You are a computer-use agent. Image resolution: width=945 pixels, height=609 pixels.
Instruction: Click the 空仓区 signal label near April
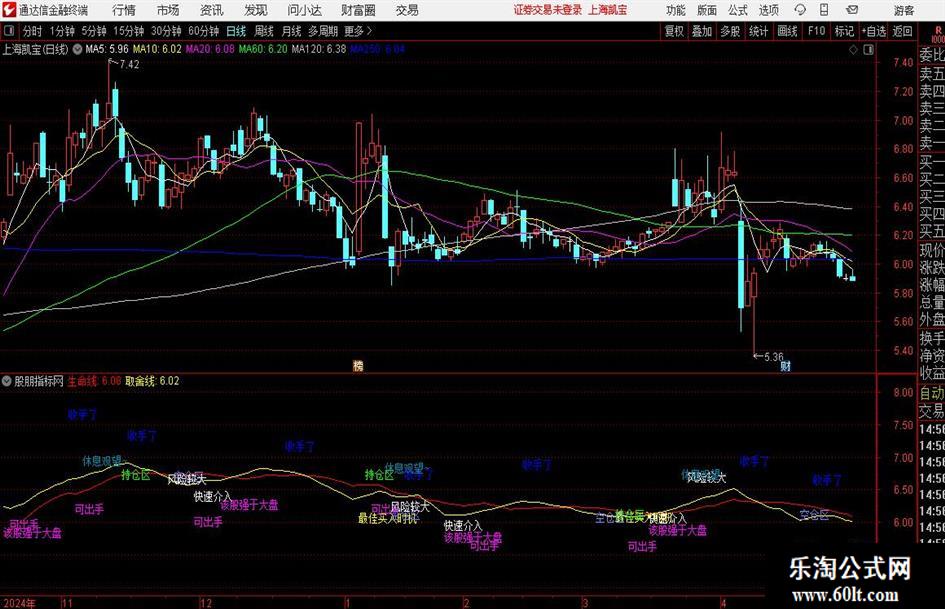814,514
